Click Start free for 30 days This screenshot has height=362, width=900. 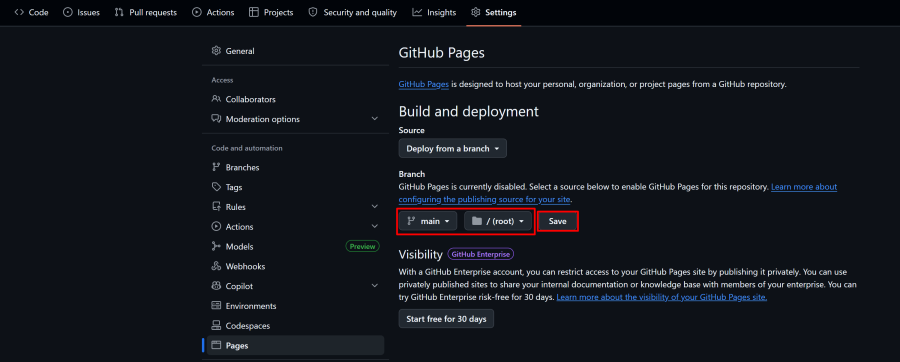(x=446, y=318)
